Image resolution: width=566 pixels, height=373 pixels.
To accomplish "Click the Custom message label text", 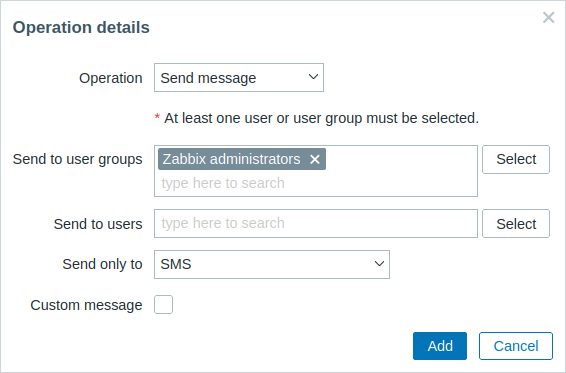I will pyautogui.click(x=86, y=305).
